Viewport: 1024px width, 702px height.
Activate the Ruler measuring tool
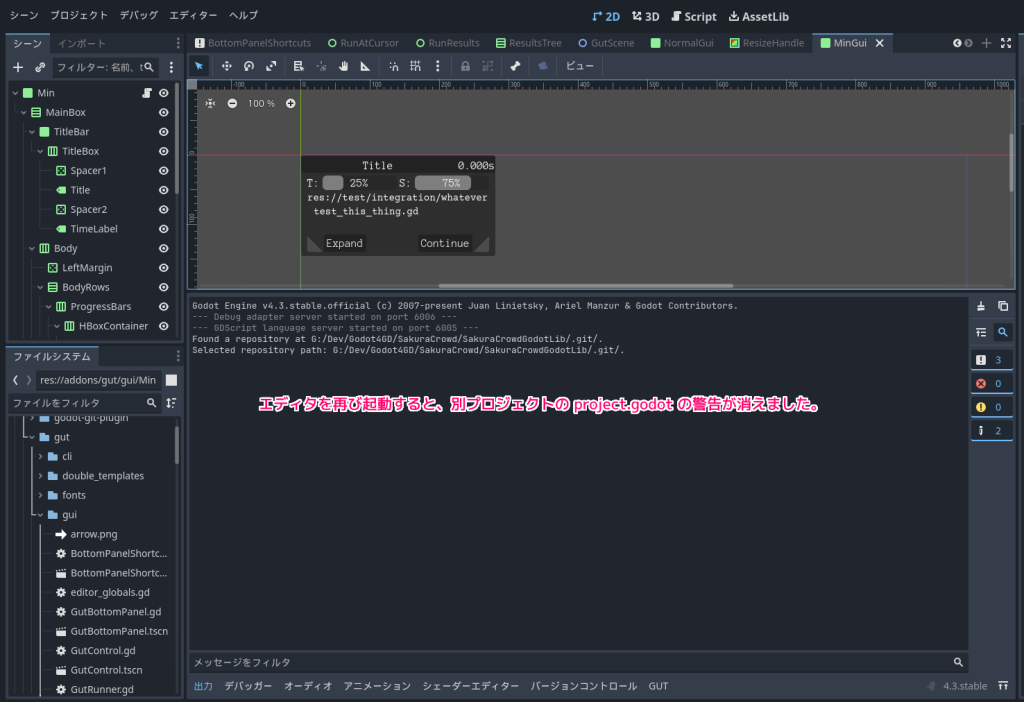tap(365, 66)
